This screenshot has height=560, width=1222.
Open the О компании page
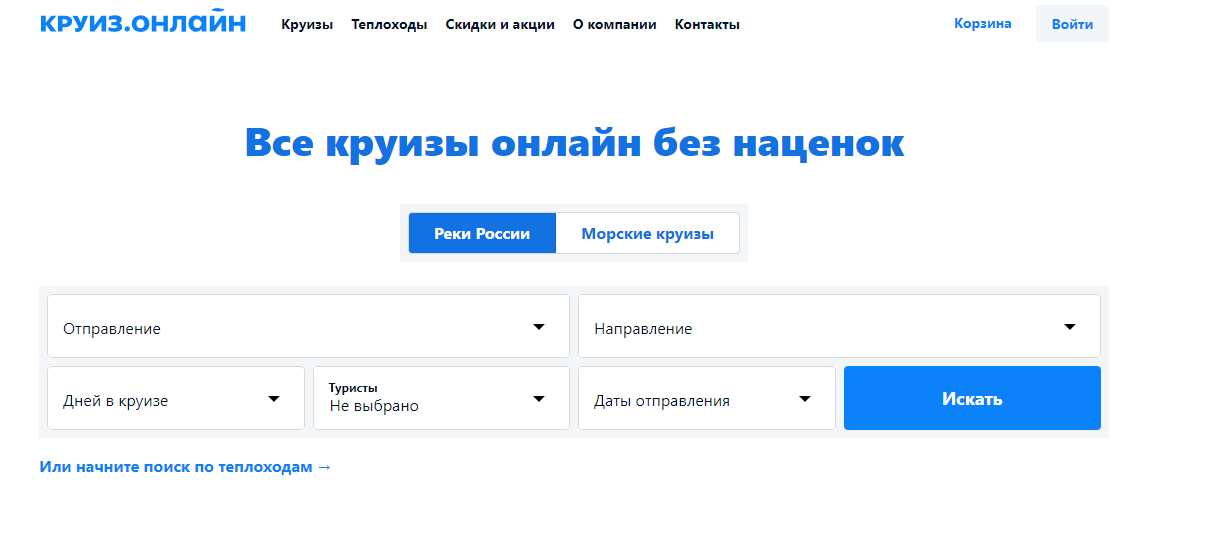coord(615,25)
